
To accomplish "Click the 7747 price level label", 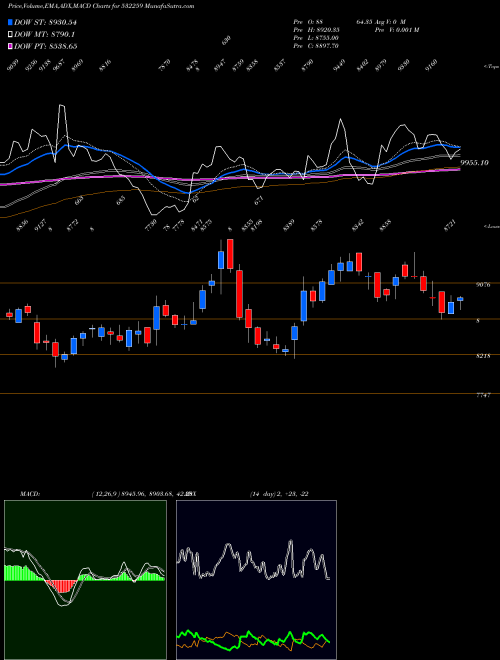I will coord(483,396).
